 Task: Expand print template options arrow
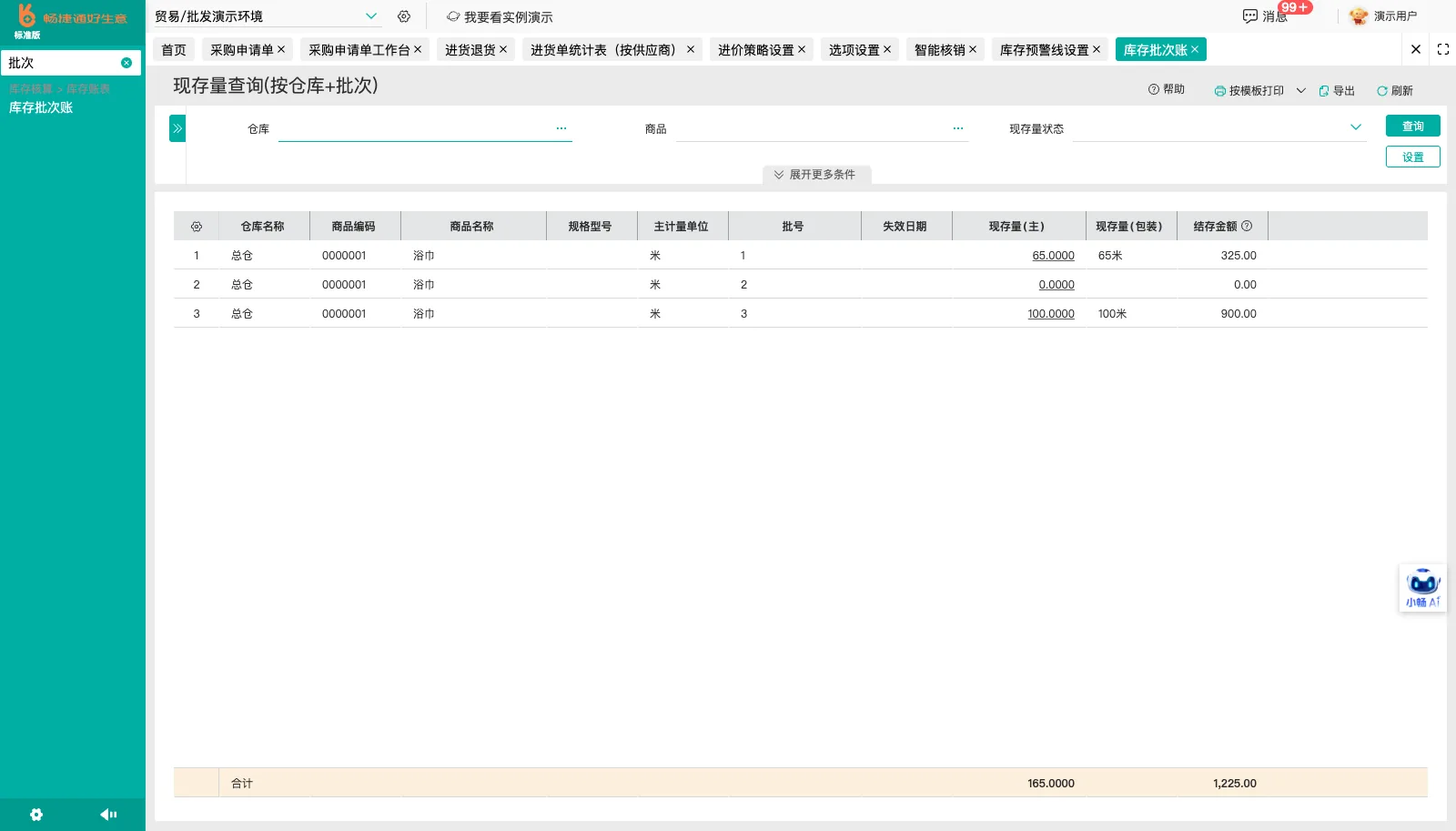(1301, 91)
